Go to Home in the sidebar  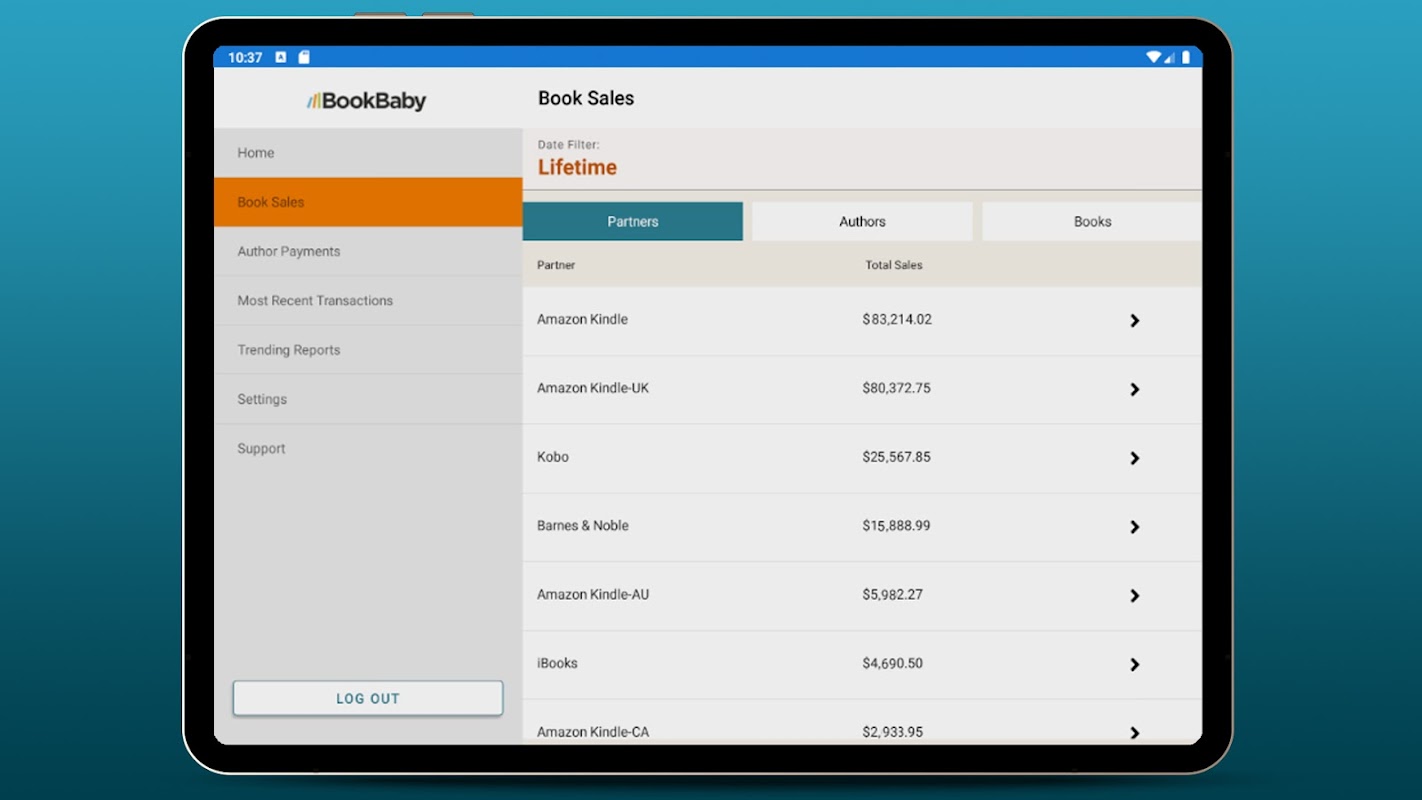coord(368,153)
